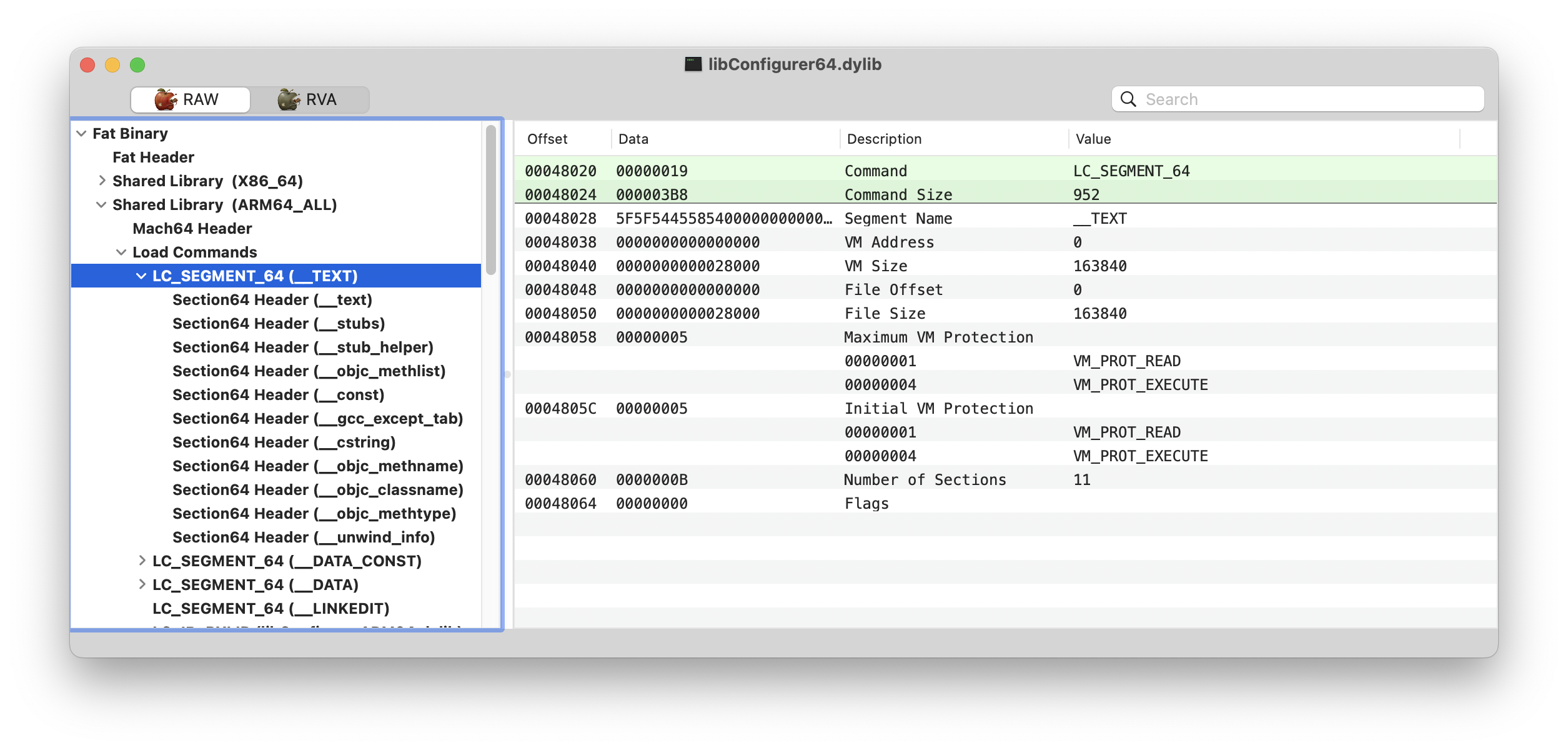The height and width of the screenshot is (750, 1568).
Task: Collapse the Fat Binary node
Action: tap(81, 132)
